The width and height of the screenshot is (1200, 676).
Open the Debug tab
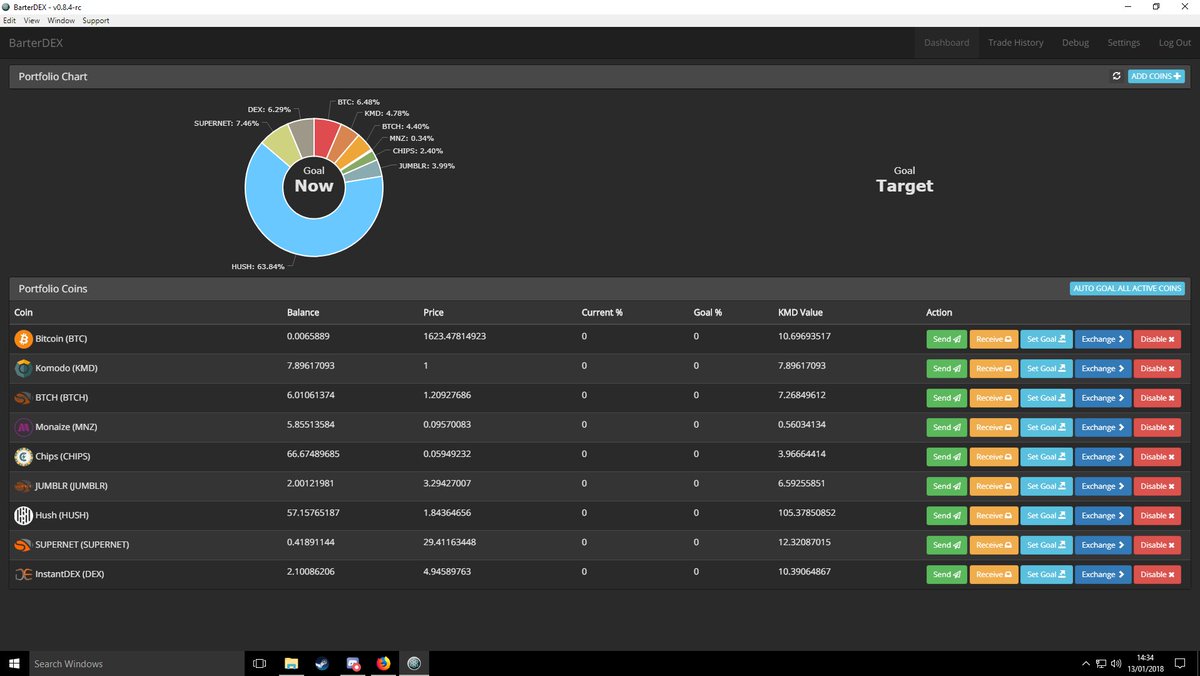(1075, 43)
